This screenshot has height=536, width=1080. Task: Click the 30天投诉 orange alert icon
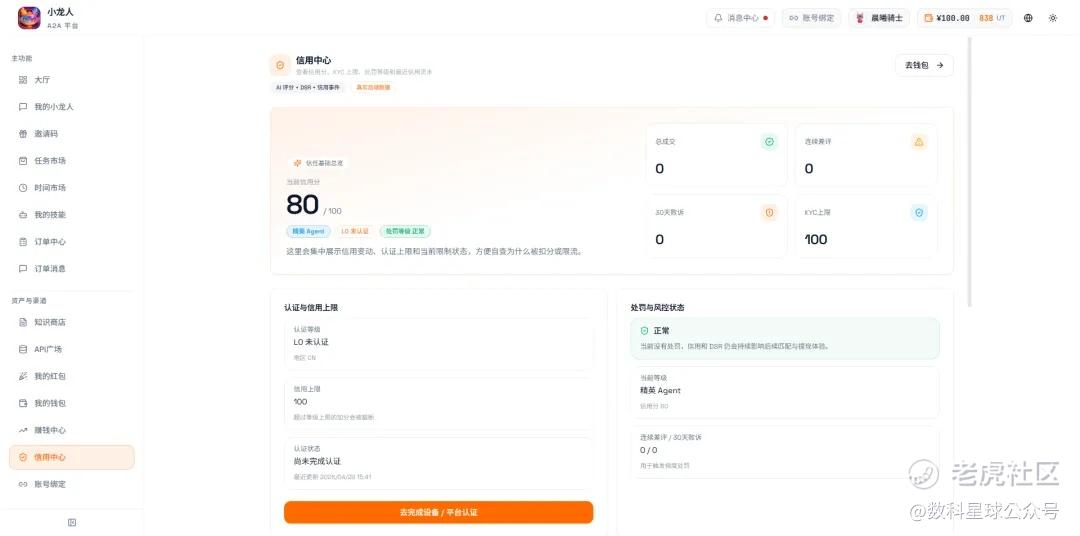[x=769, y=213]
